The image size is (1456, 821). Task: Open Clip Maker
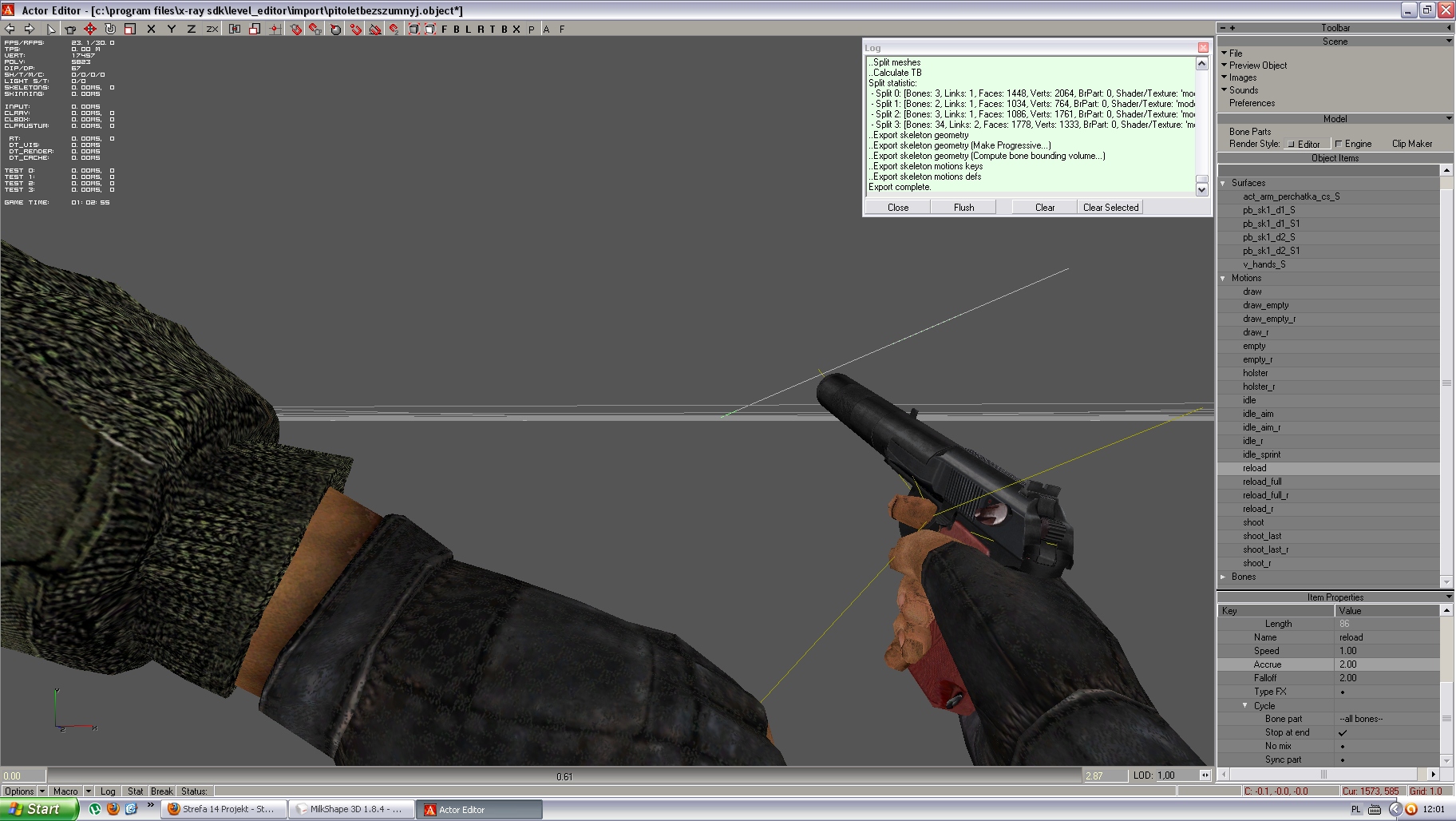(1412, 144)
